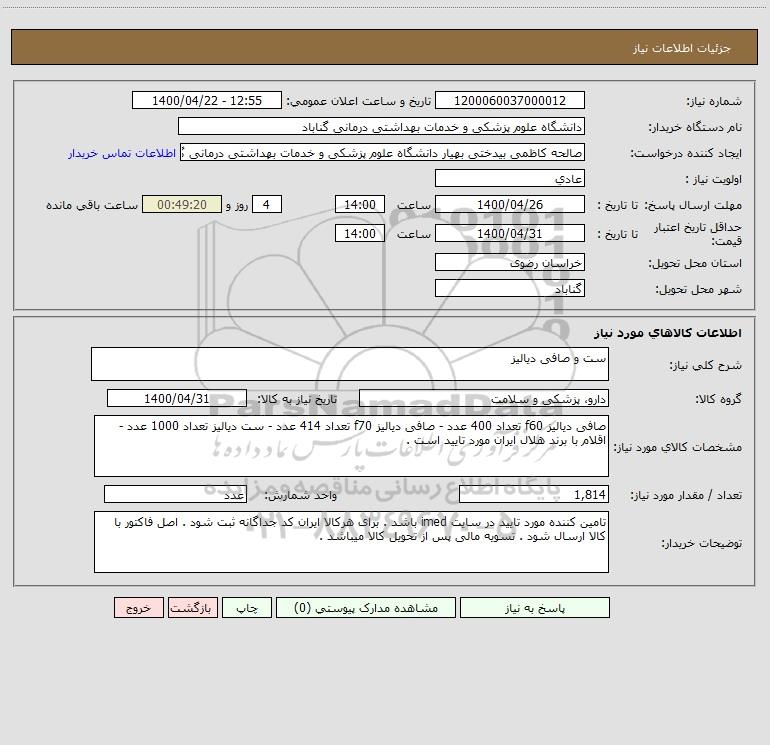Click the general description box ست و صافی دیالیز
Image resolution: width=770 pixels, height=745 pixels.
click(350, 364)
